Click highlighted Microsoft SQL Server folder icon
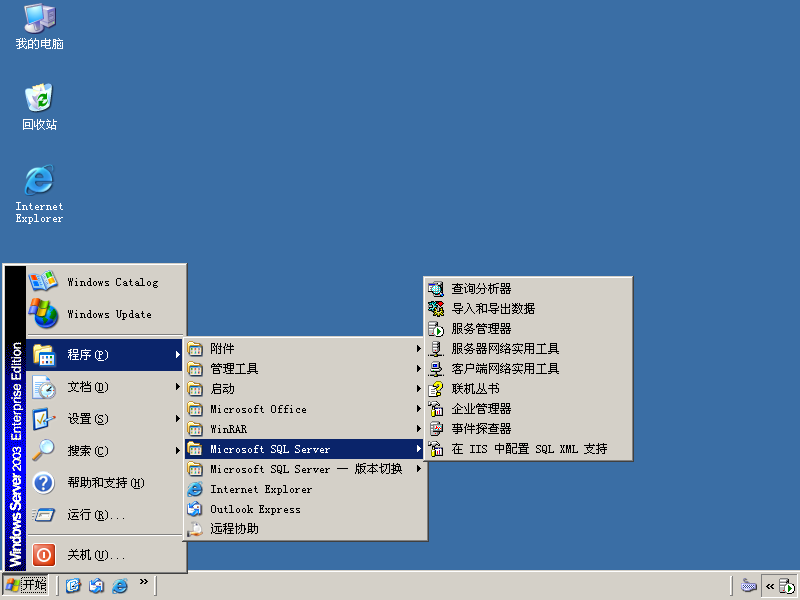800x600 pixels. (x=195, y=449)
